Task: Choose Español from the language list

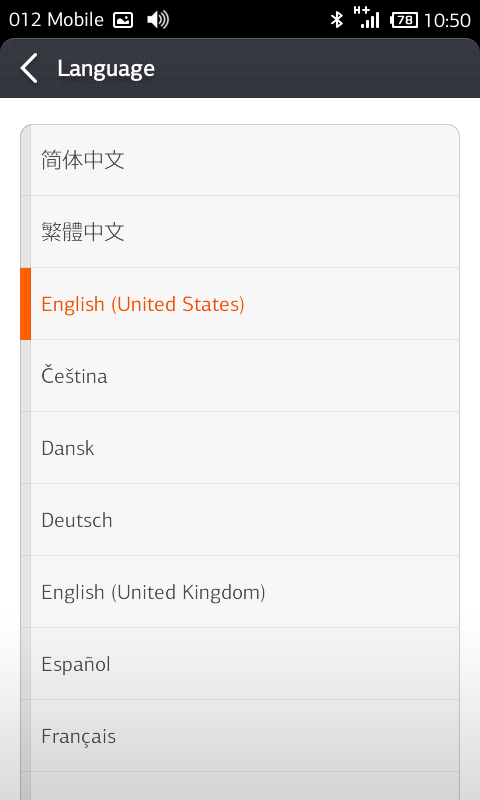Action: coord(240,663)
